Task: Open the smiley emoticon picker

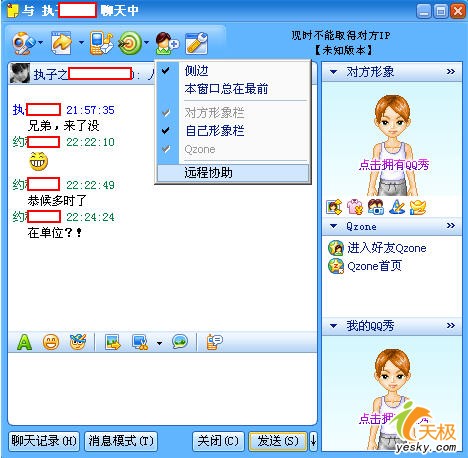Action: pos(51,342)
